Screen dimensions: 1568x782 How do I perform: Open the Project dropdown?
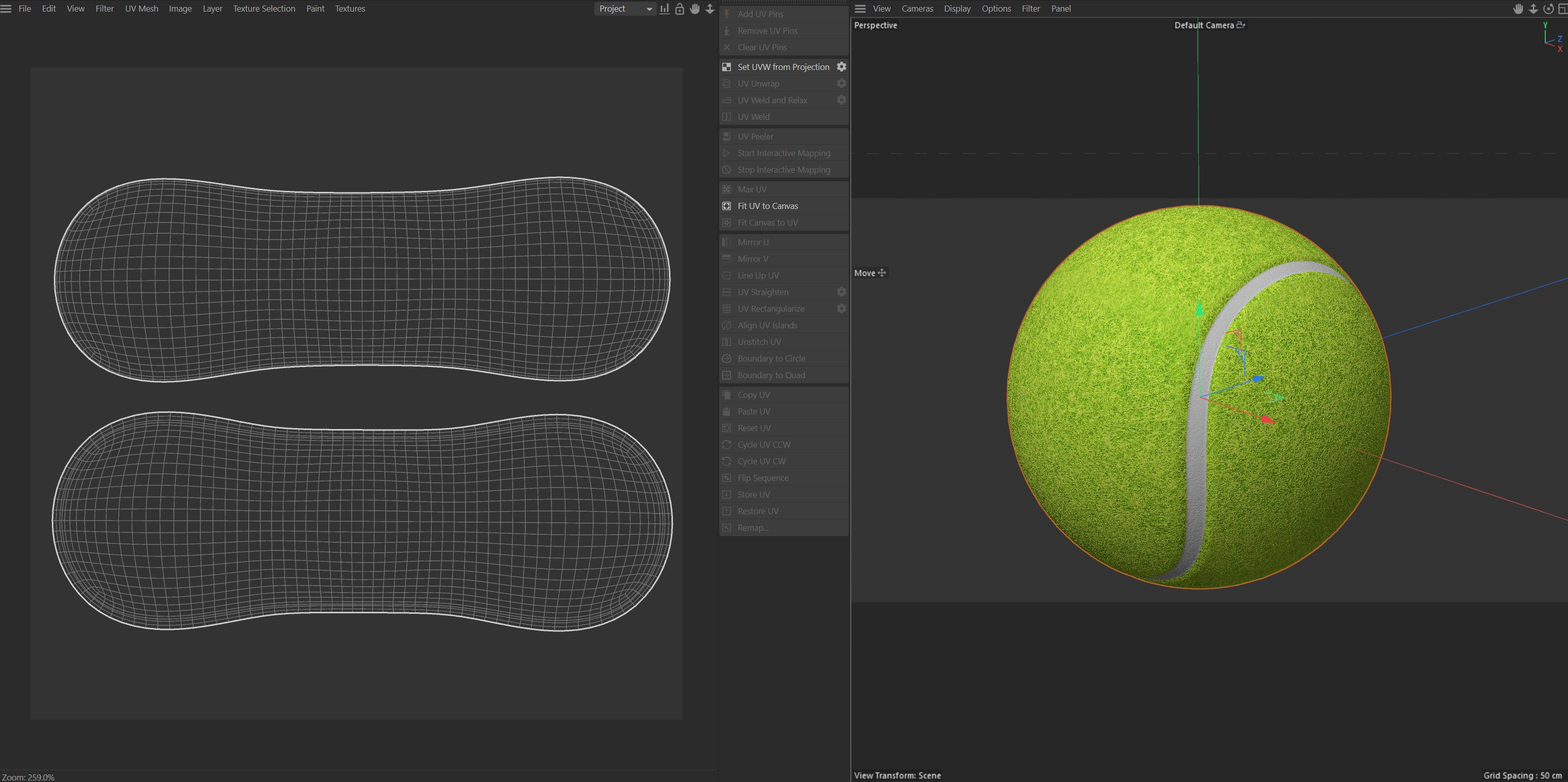click(625, 9)
